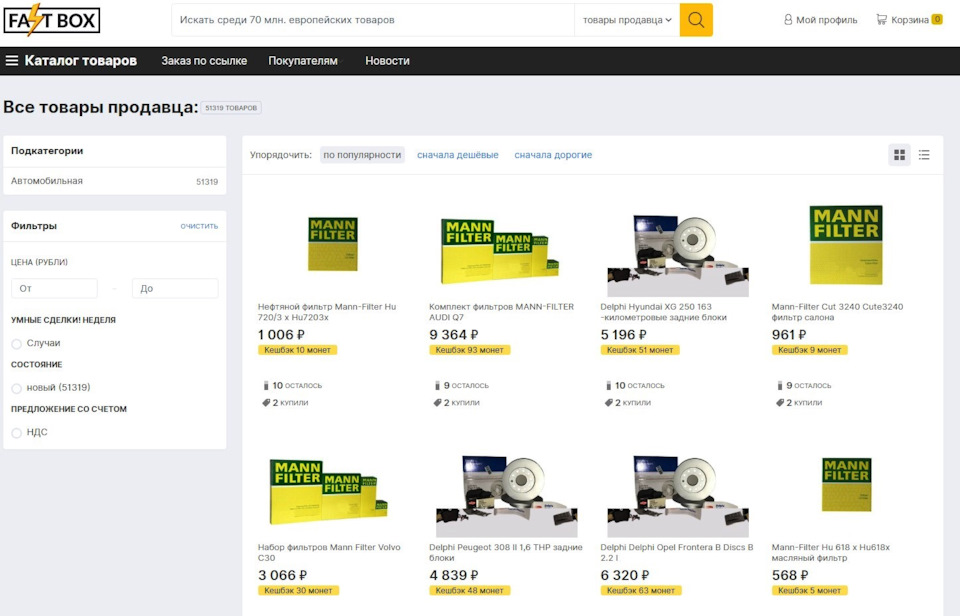
Task: Click 'Delphi Hyundai XG 250 163' title
Action: 663,312
